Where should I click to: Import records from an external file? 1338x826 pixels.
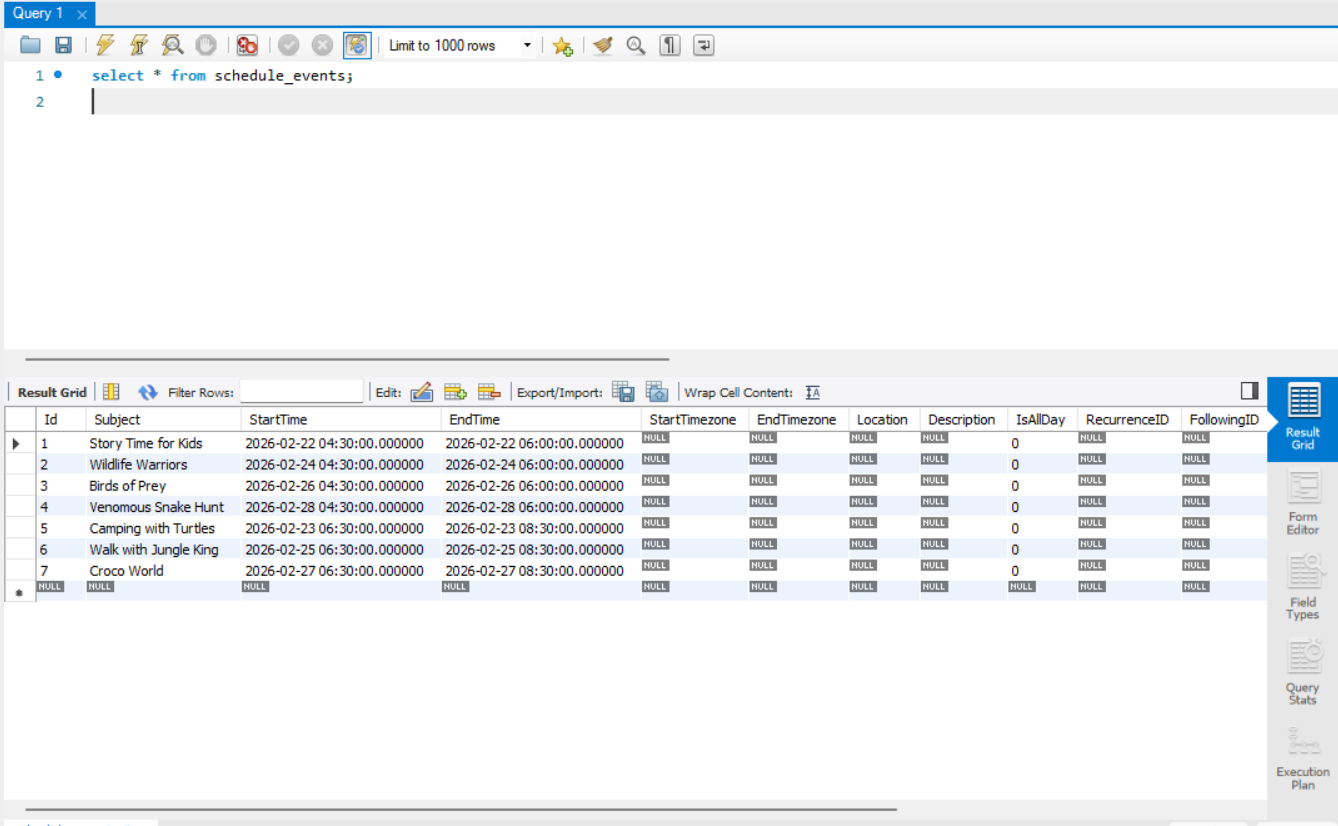coord(657,392)
